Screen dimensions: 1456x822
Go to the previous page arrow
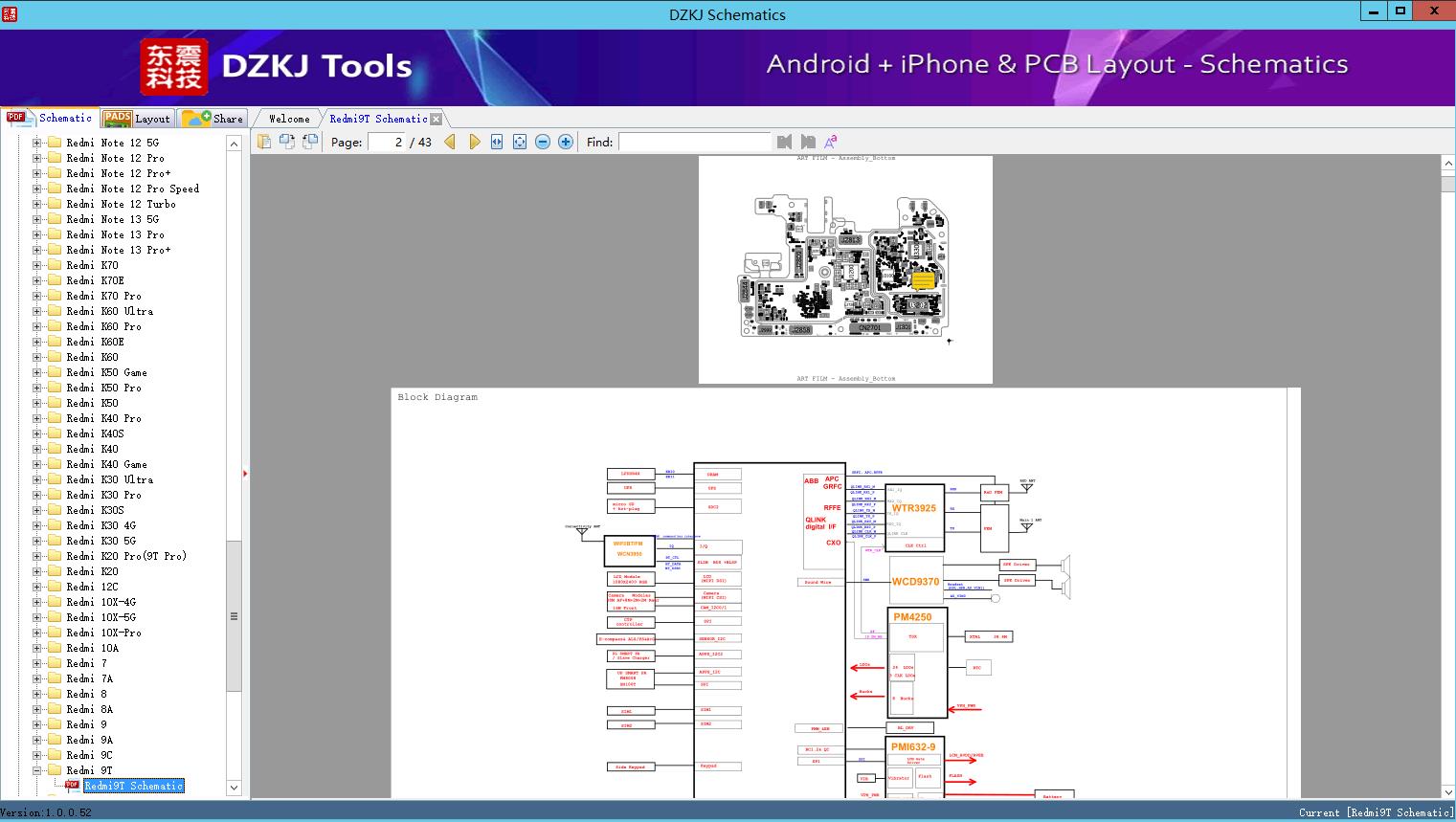coord(450,142)
